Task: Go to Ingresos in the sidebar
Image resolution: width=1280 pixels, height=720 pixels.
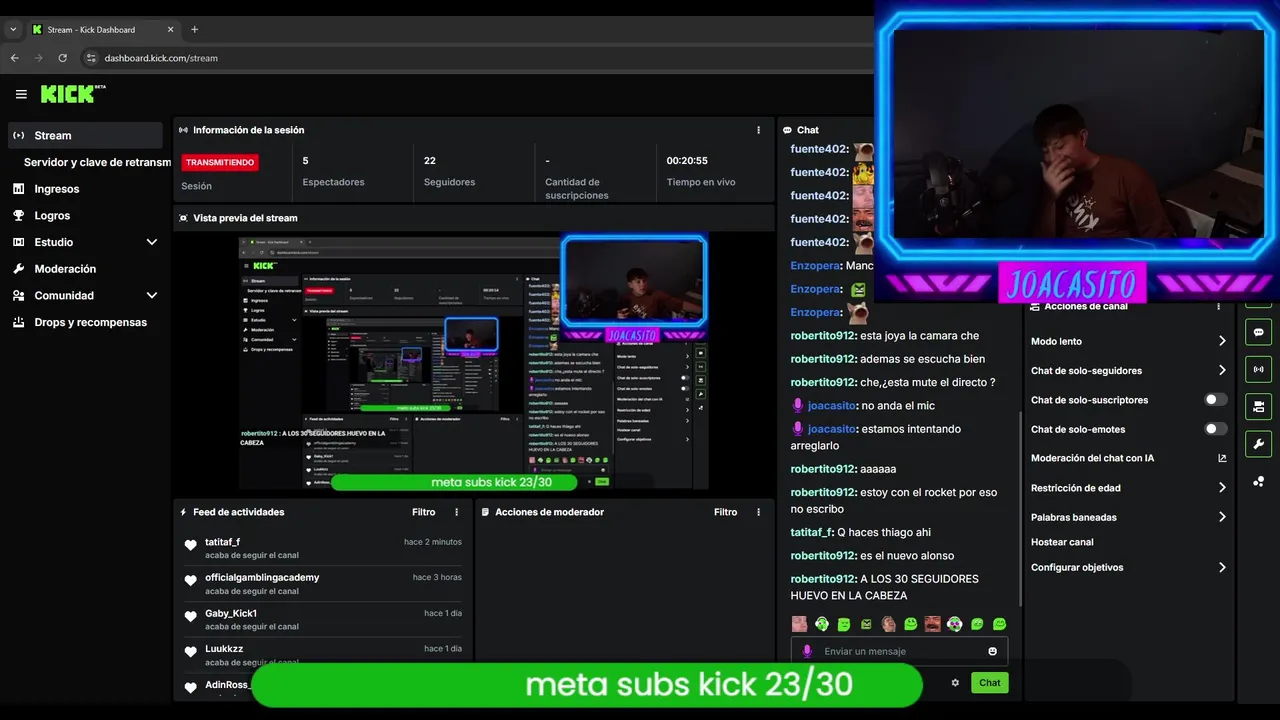Action: tap(56, 189)
